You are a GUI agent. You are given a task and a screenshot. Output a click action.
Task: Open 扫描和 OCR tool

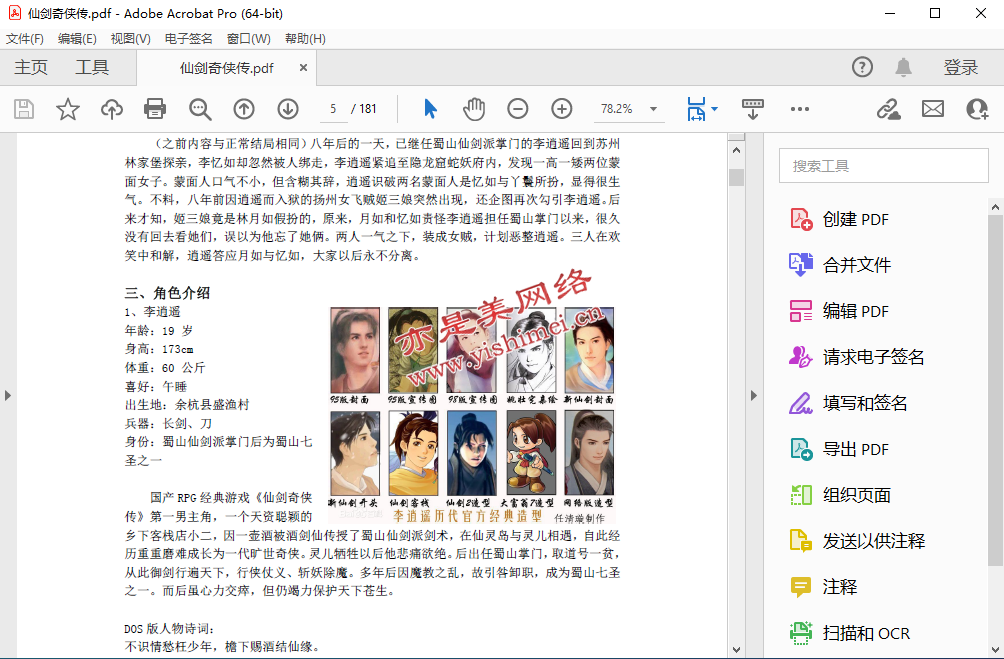849,633
